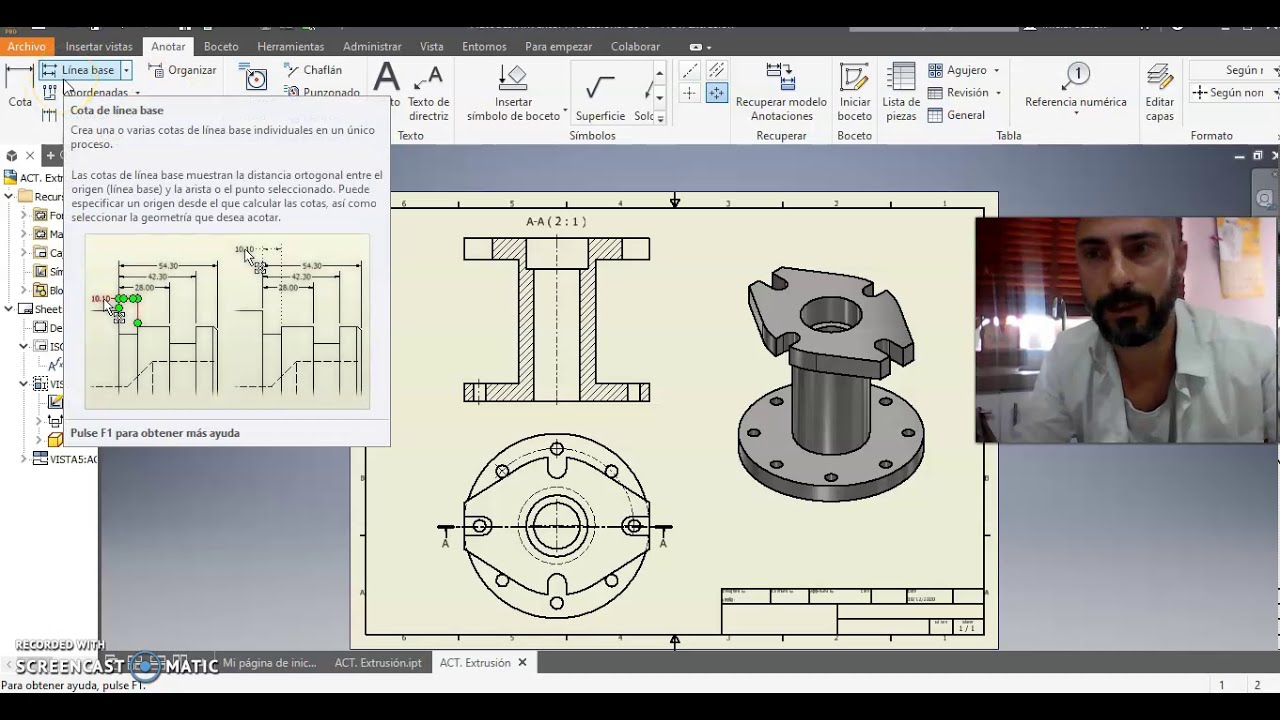Click the Símbolos panel label
This screenshot has width=1280, height=720.
tap(592, 135)
